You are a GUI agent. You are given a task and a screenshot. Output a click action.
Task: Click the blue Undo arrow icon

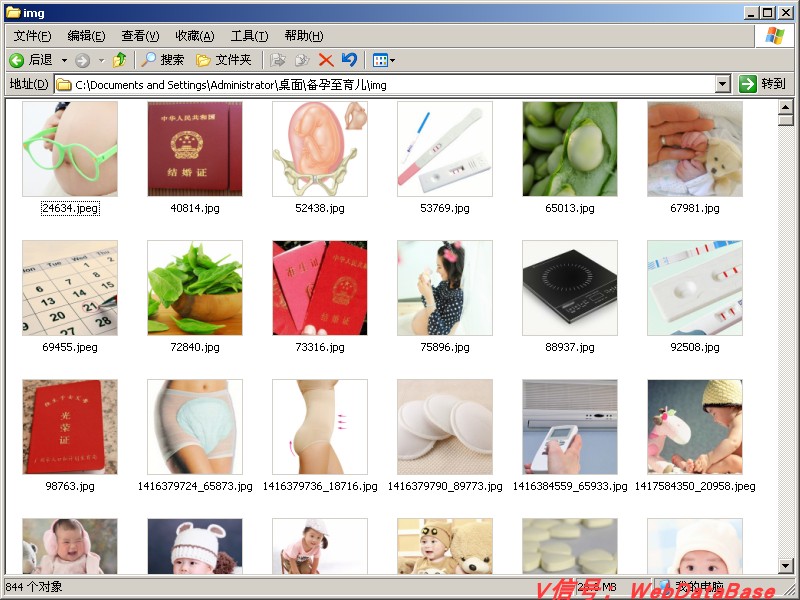click(x=349, y=60)
